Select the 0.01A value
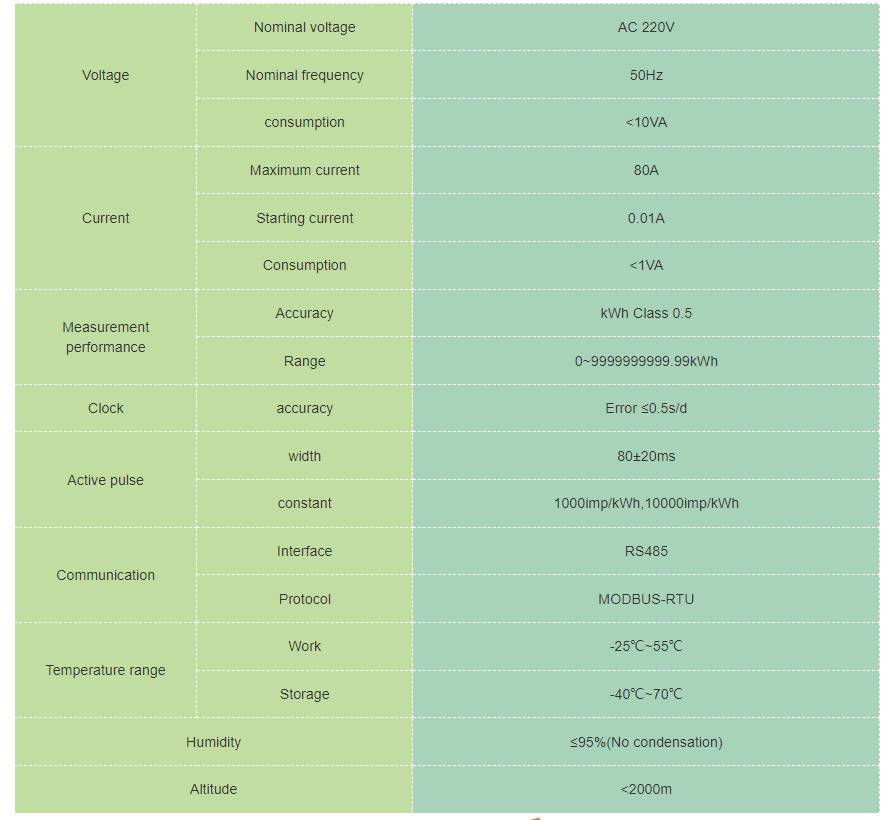The height and width of the screenshot is (820, 889). pos(646,218)
